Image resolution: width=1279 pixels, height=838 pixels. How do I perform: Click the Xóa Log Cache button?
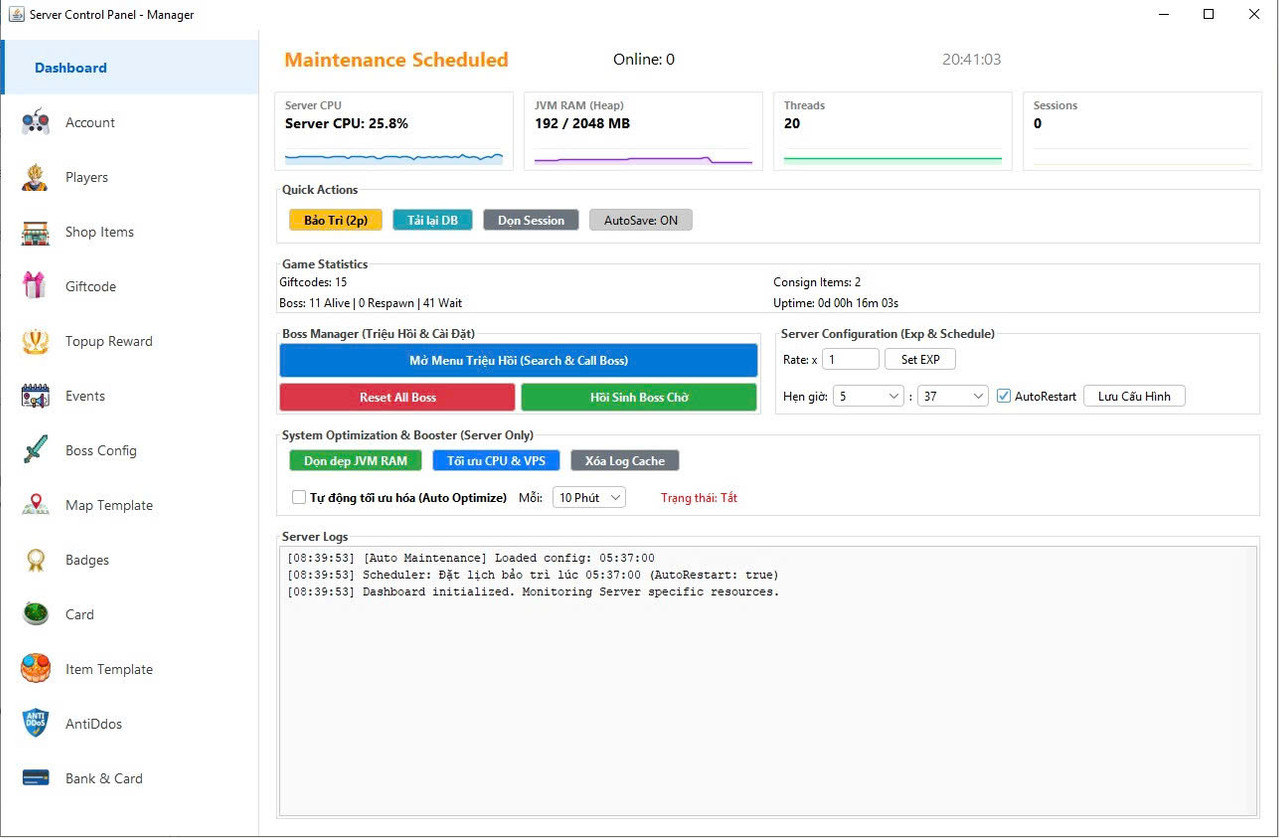pos(625,460)
